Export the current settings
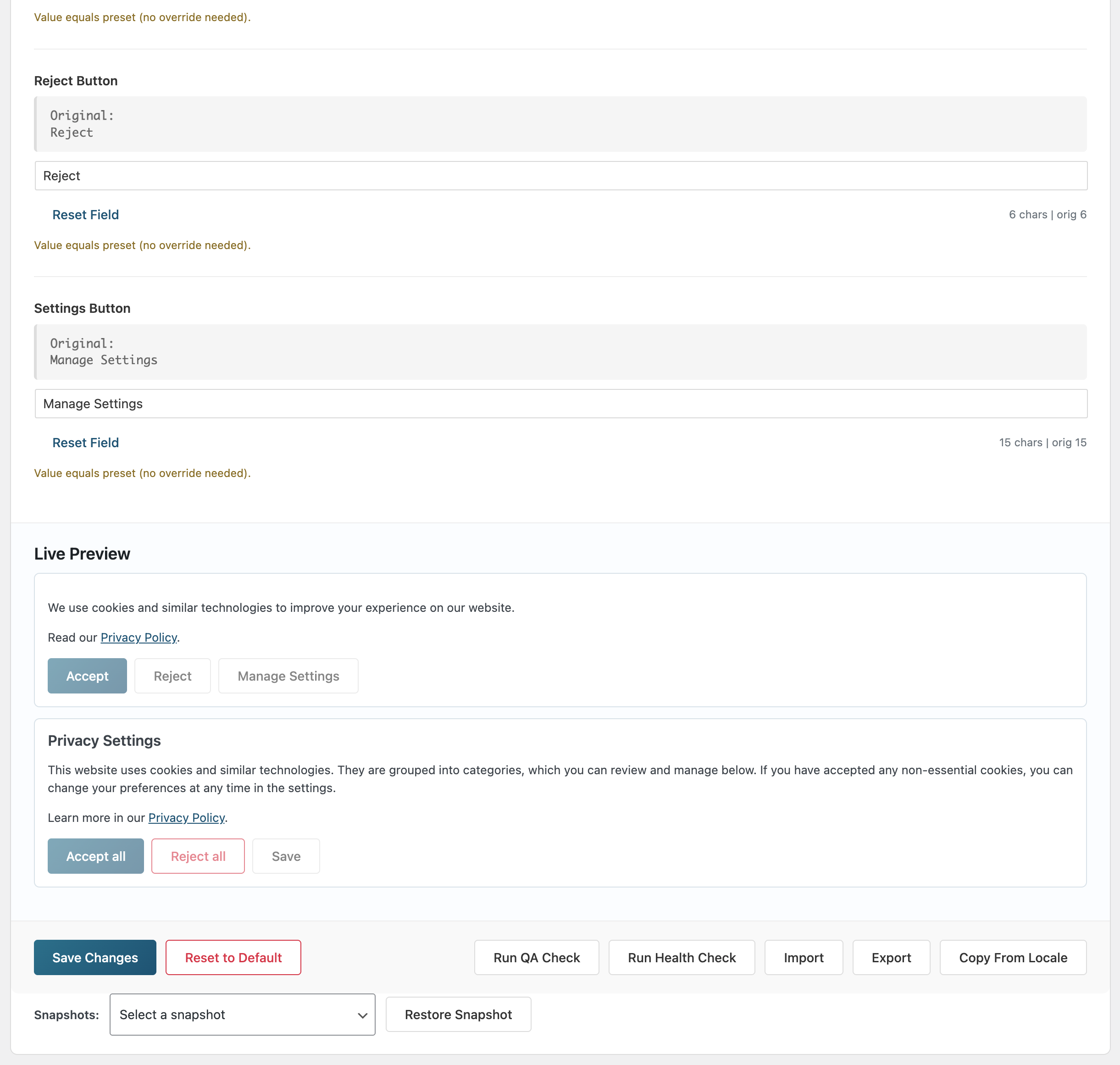Screen dimensions: 1120x1065 coord(891,957)
